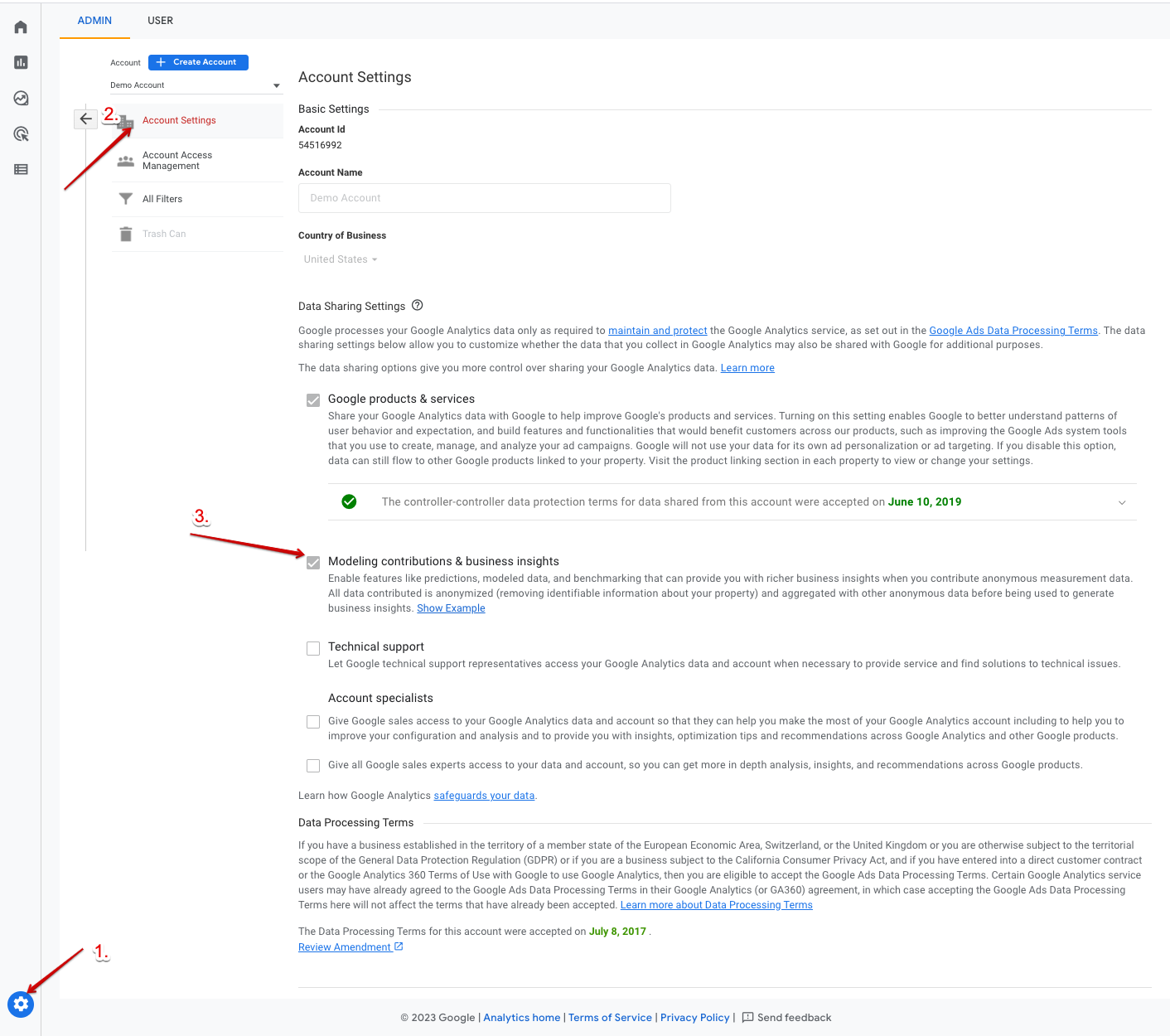Click the Account Name input field

pyautogui.click(x=485, y=198)
